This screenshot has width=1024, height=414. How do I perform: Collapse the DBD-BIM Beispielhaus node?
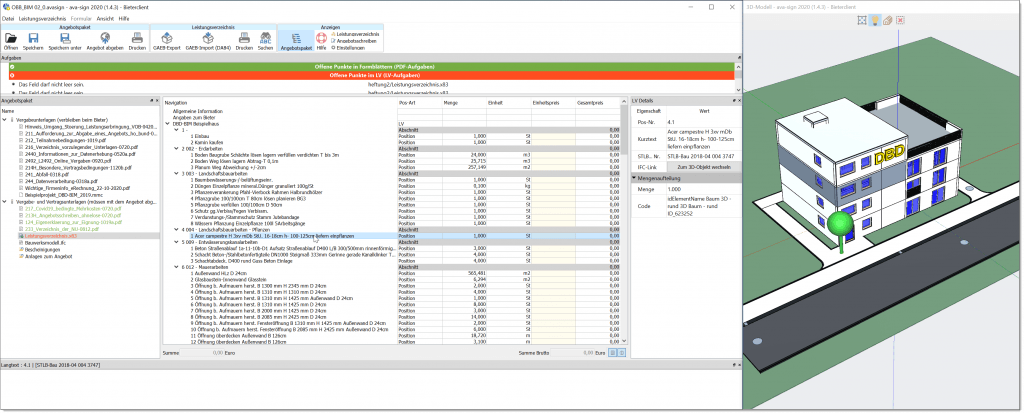(168, 123)
